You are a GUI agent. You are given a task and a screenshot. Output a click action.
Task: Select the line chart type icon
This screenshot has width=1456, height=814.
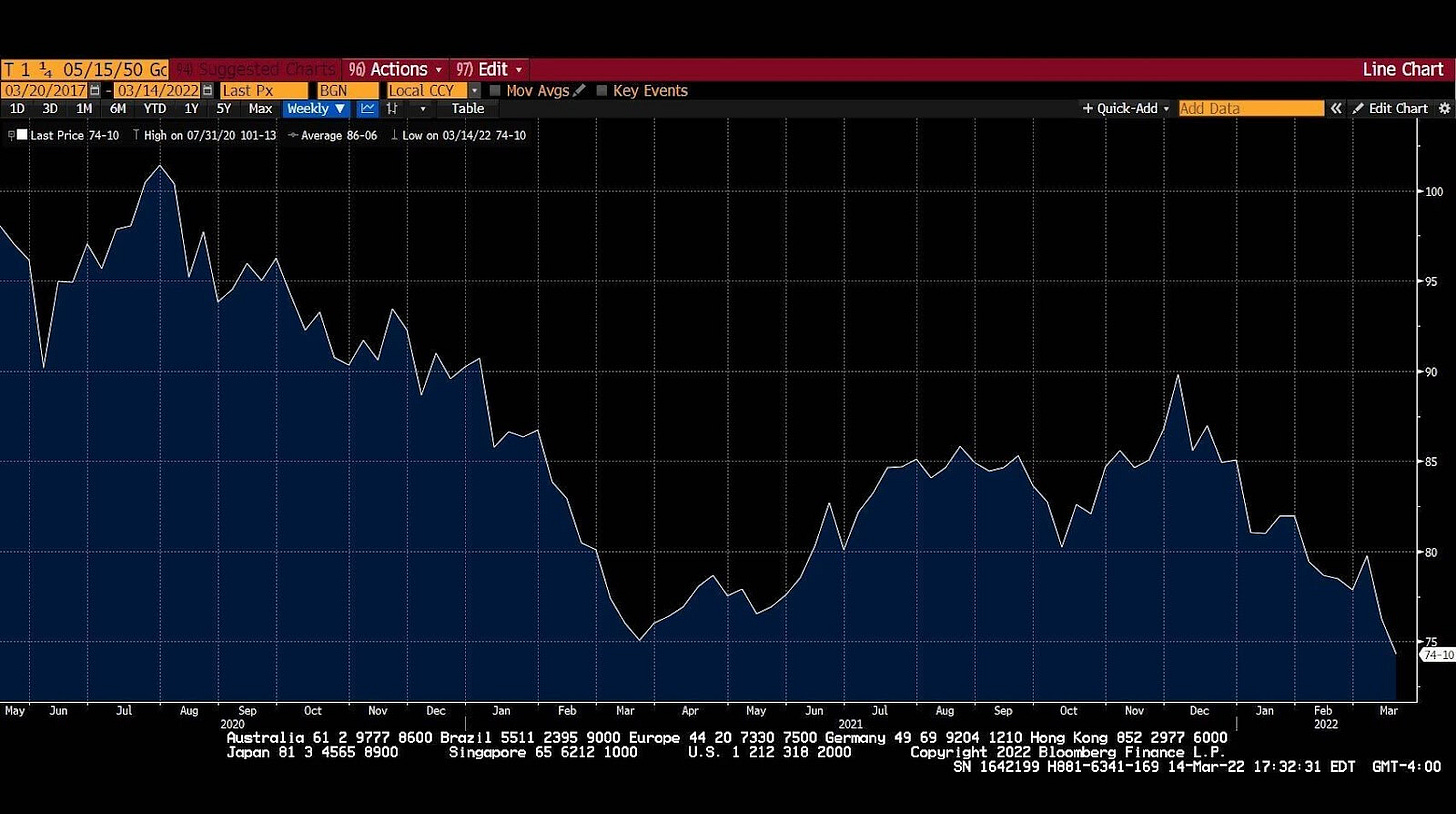368,108
